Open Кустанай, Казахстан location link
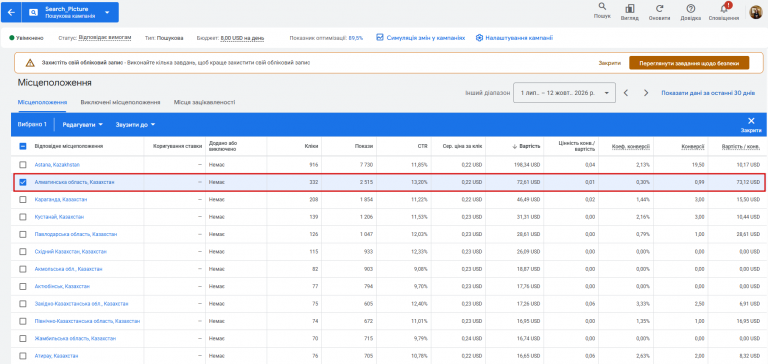The image size is (768, 364). coord(59,217)
